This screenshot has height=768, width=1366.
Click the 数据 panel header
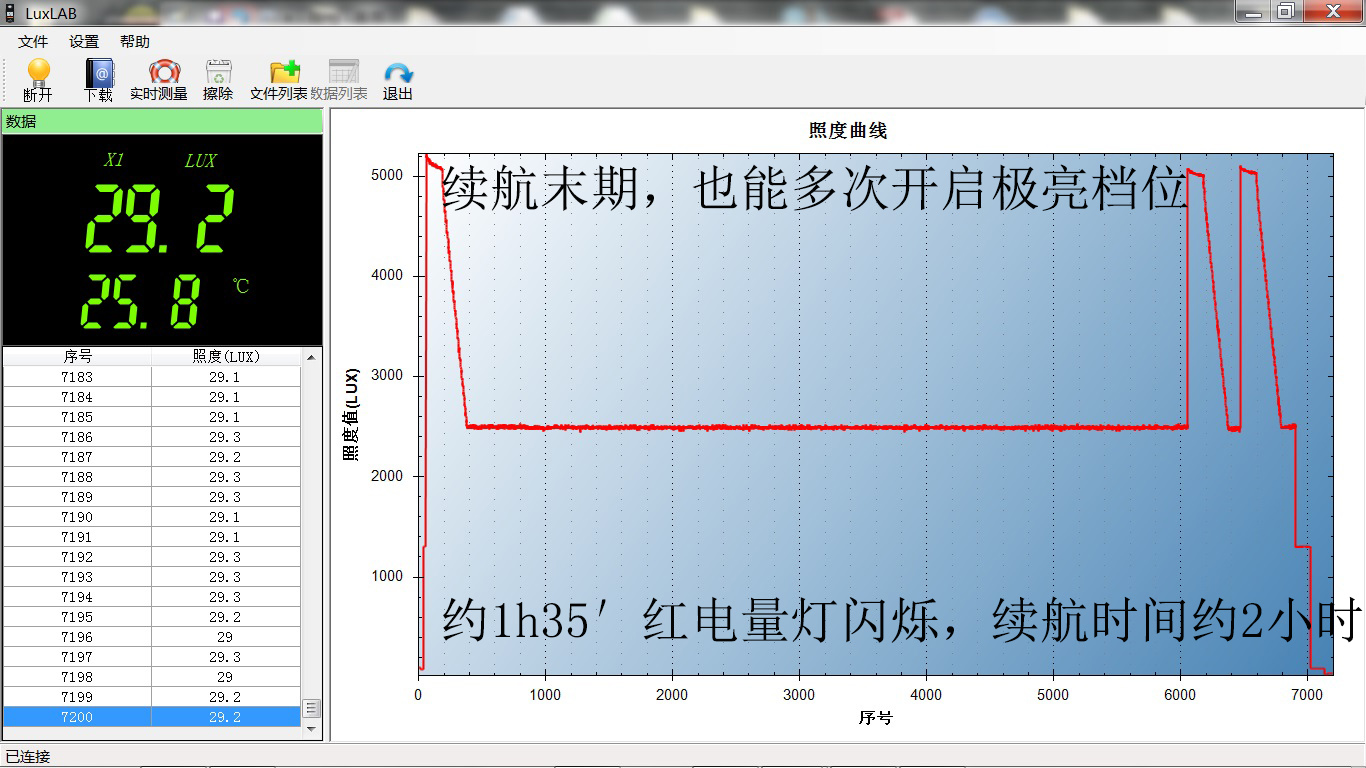162,121
